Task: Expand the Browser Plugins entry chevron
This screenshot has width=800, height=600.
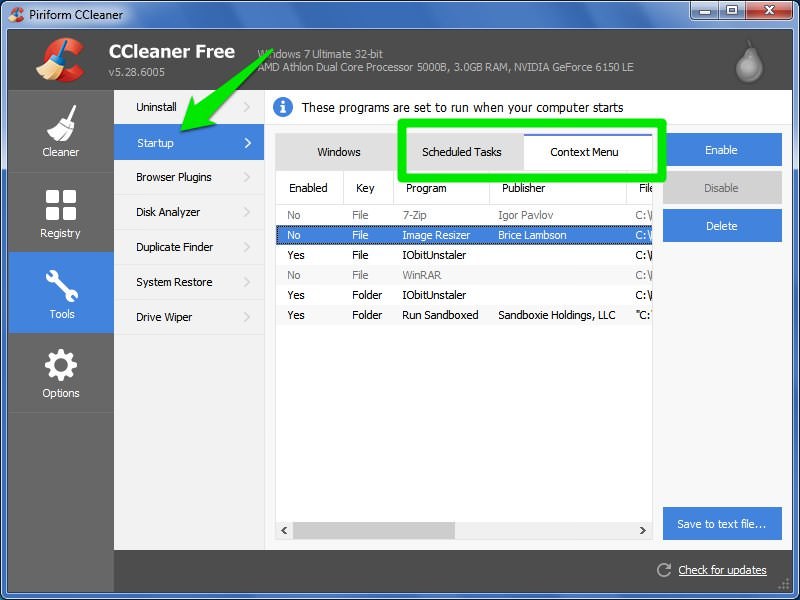Action: pos(247,177)
